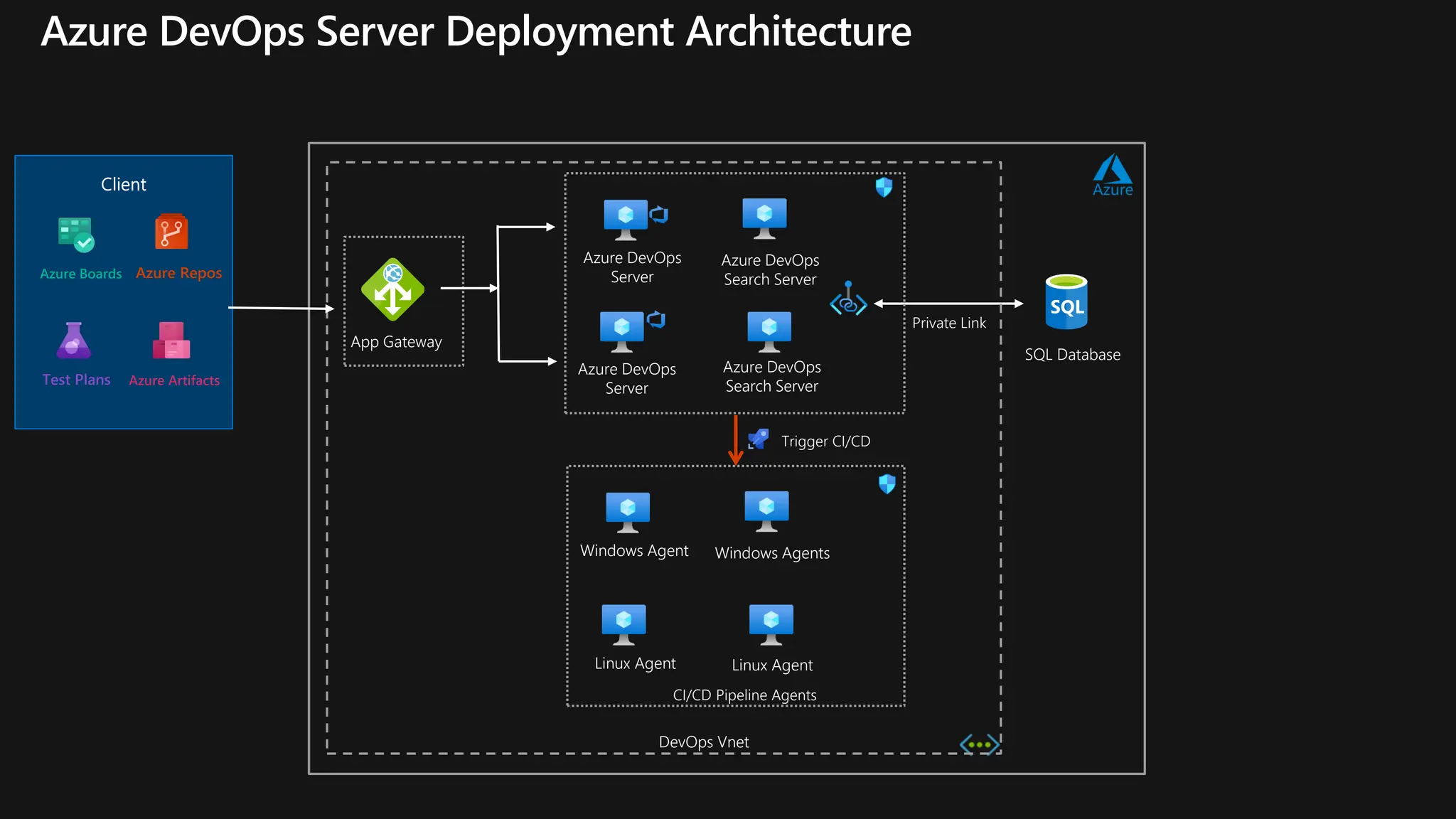Click the security shield in agents group
This screenshot has width=1456, height=819.
(x=887, y=484)
